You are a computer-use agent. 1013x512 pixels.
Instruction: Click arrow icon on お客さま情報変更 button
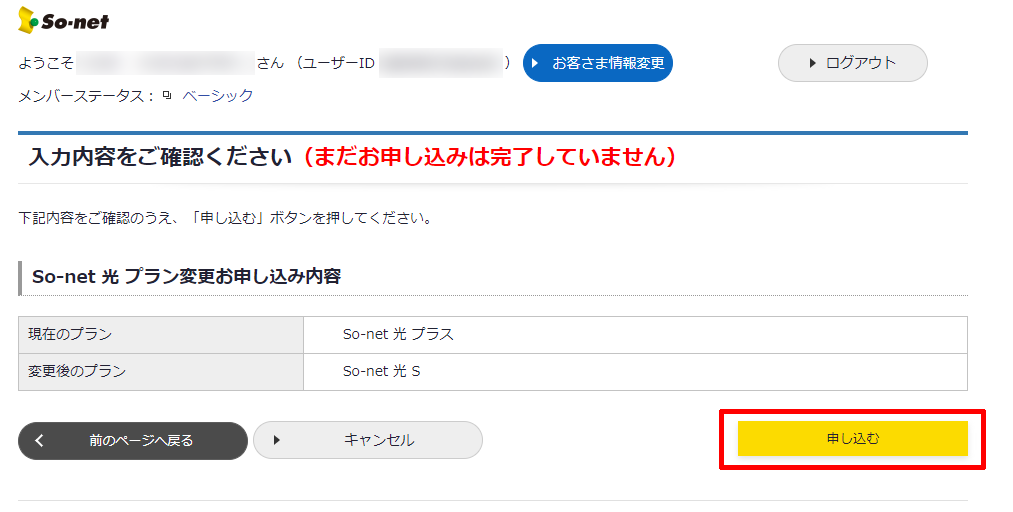pyautogui.click(x=536, y=63)
